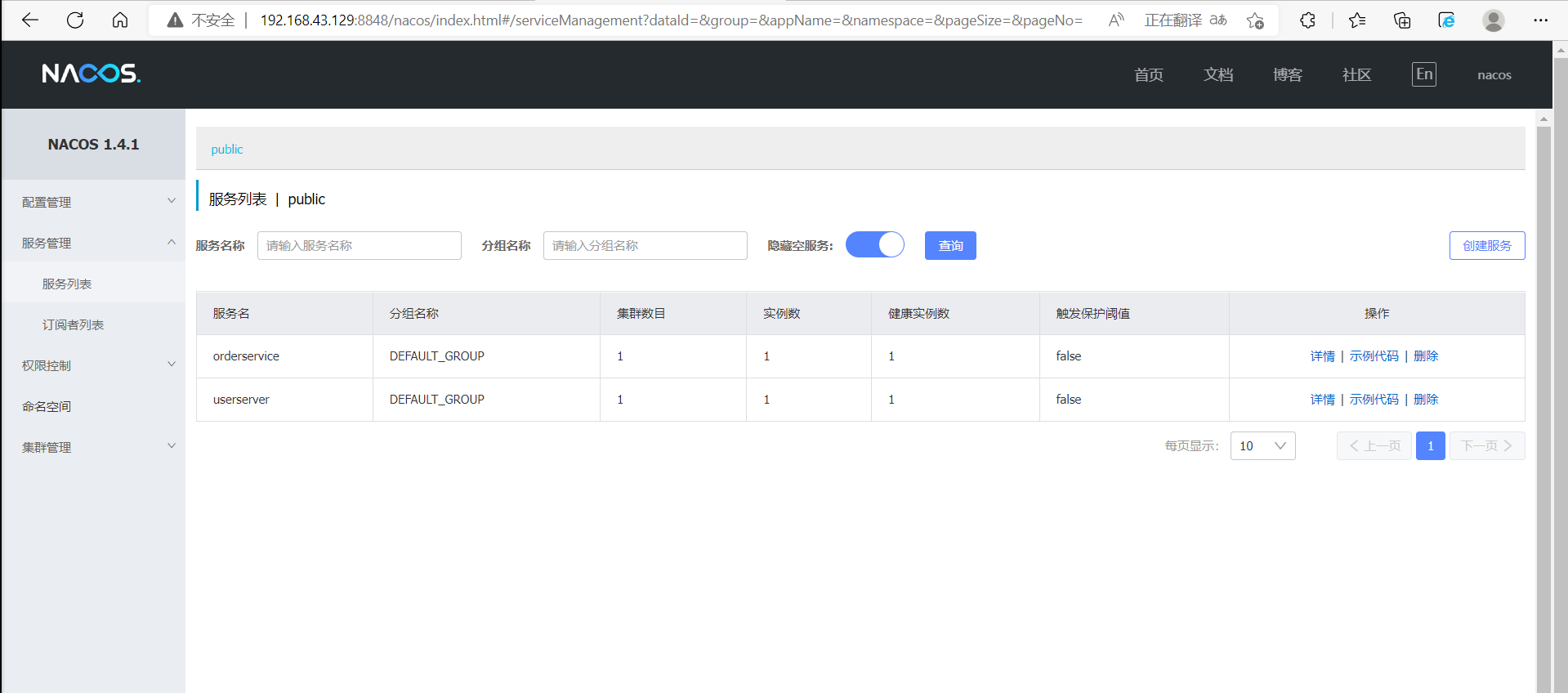Click the inner page vertical scrollbar
This screenshot has width=1568, height=693.
[x=1543, y=409]
